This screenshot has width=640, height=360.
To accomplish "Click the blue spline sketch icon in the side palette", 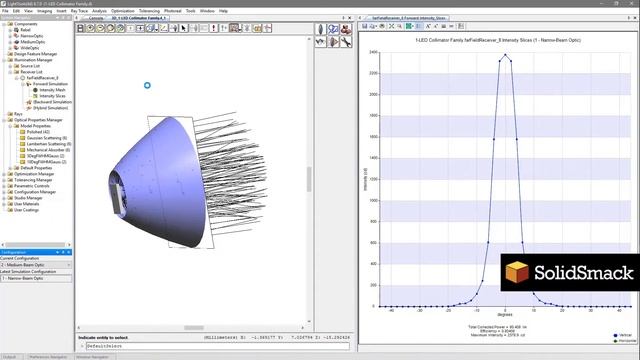I will click(x=333, y=29).
